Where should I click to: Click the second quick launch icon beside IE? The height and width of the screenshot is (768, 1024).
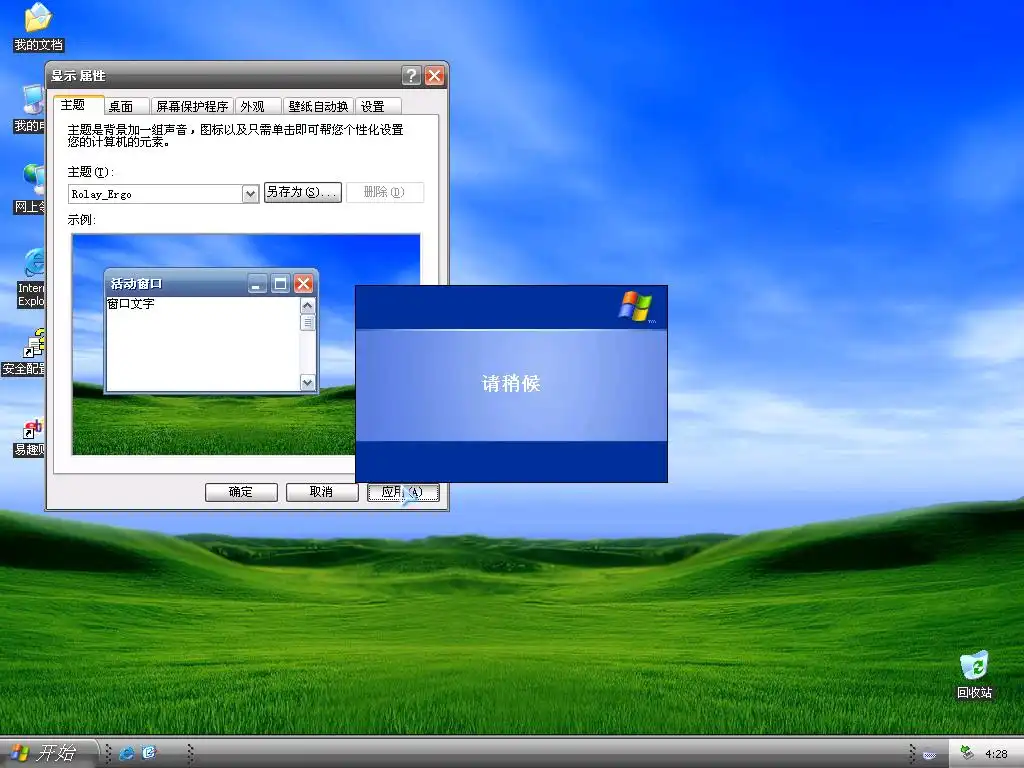(x=149, y=753)
